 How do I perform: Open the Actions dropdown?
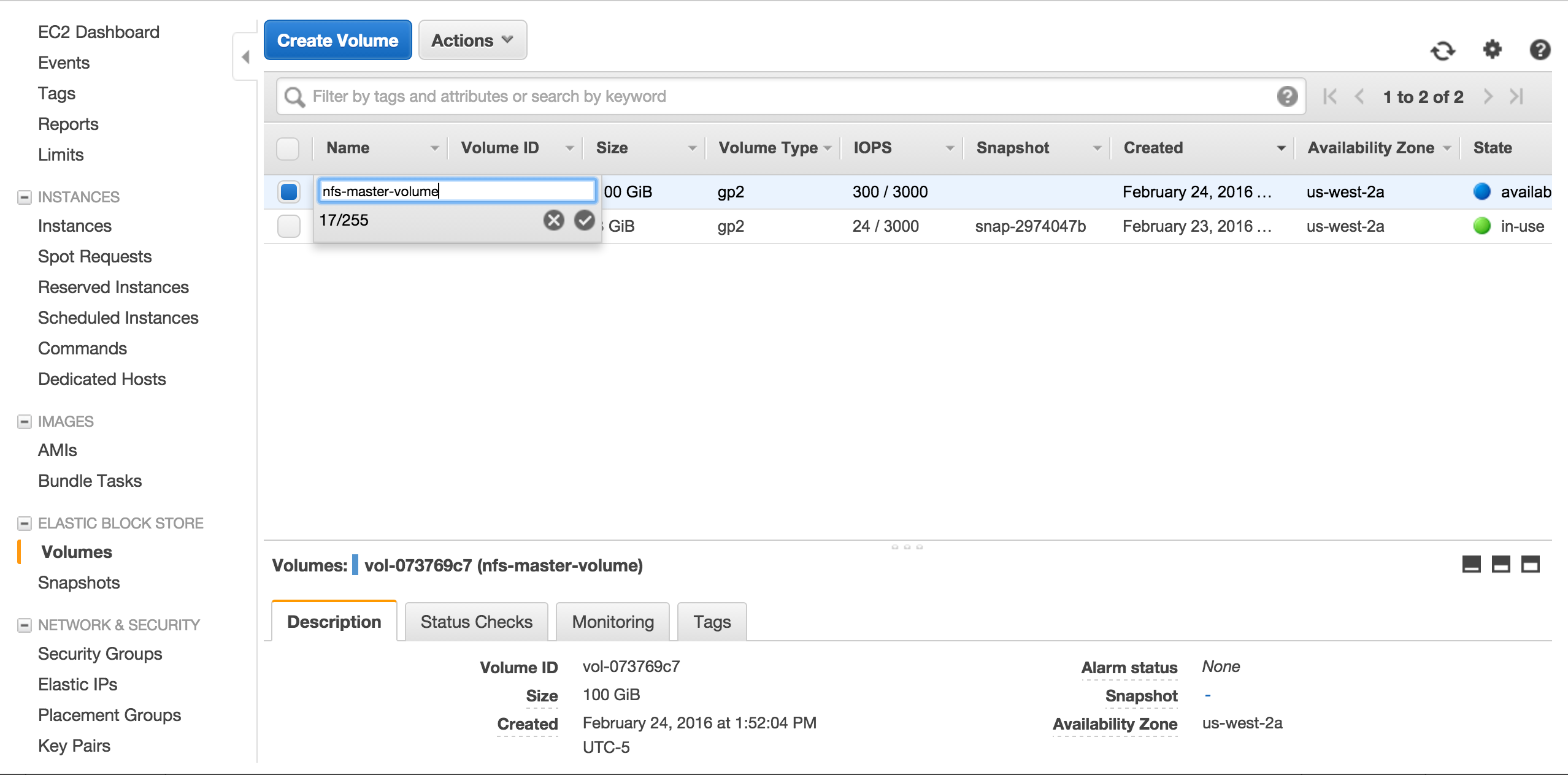point(472,40)
